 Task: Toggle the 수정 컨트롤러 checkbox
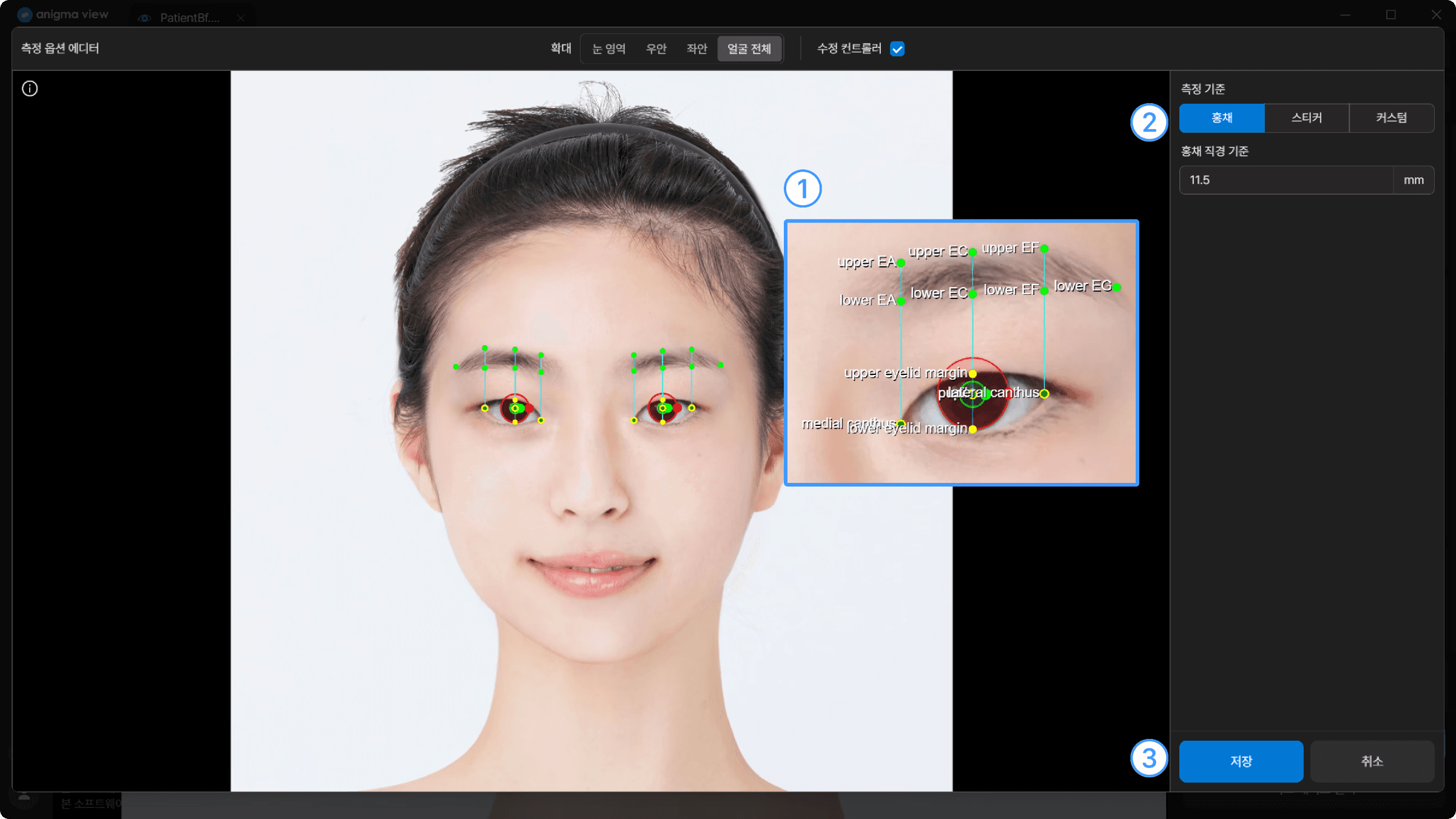[897, 49]
